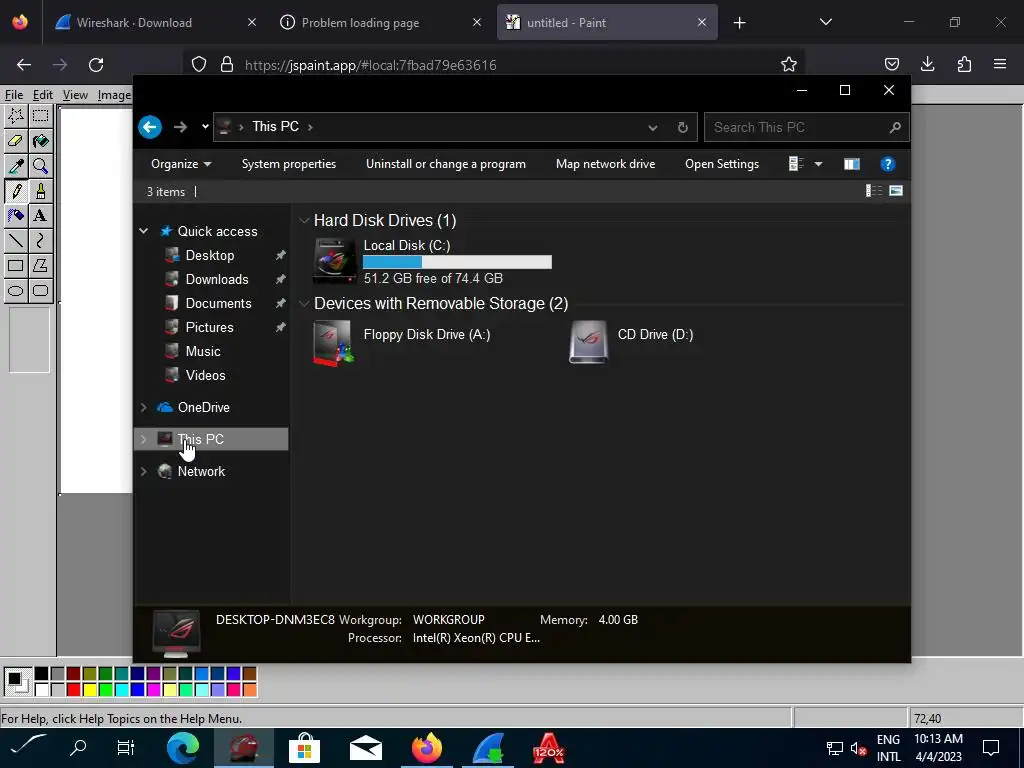Select the Rounded Rectangle tool in Paint
Screen dimensions: 1024x768
coord(40,291)
